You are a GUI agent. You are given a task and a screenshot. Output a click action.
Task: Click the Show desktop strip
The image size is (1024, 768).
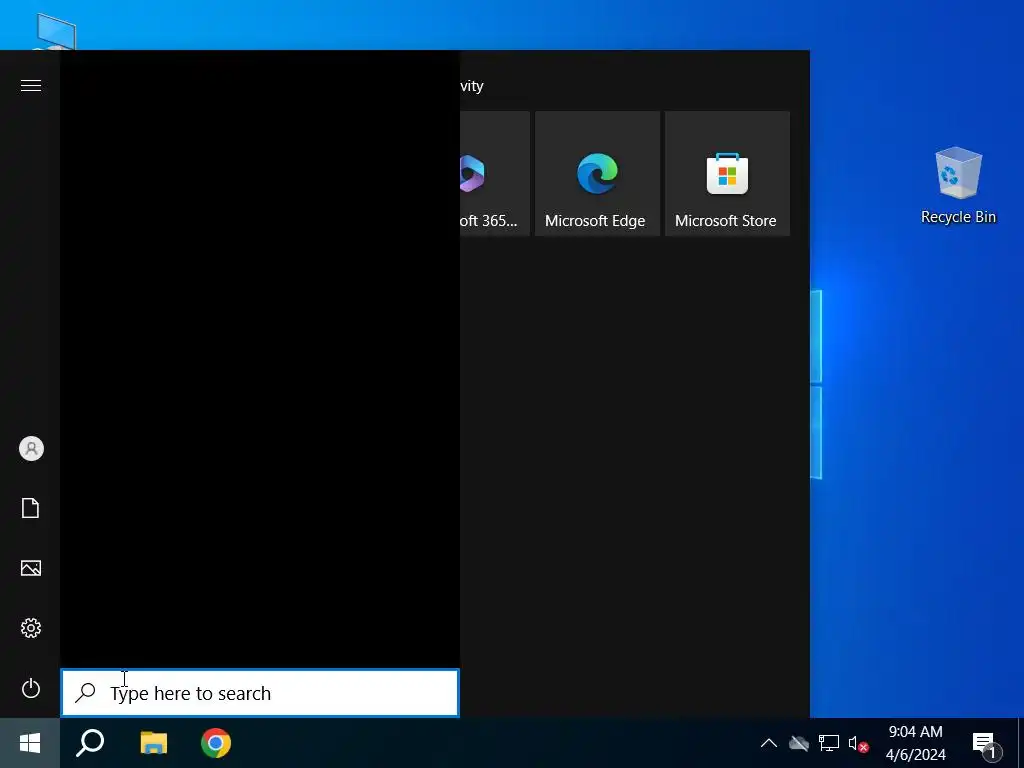point(1021,743)
